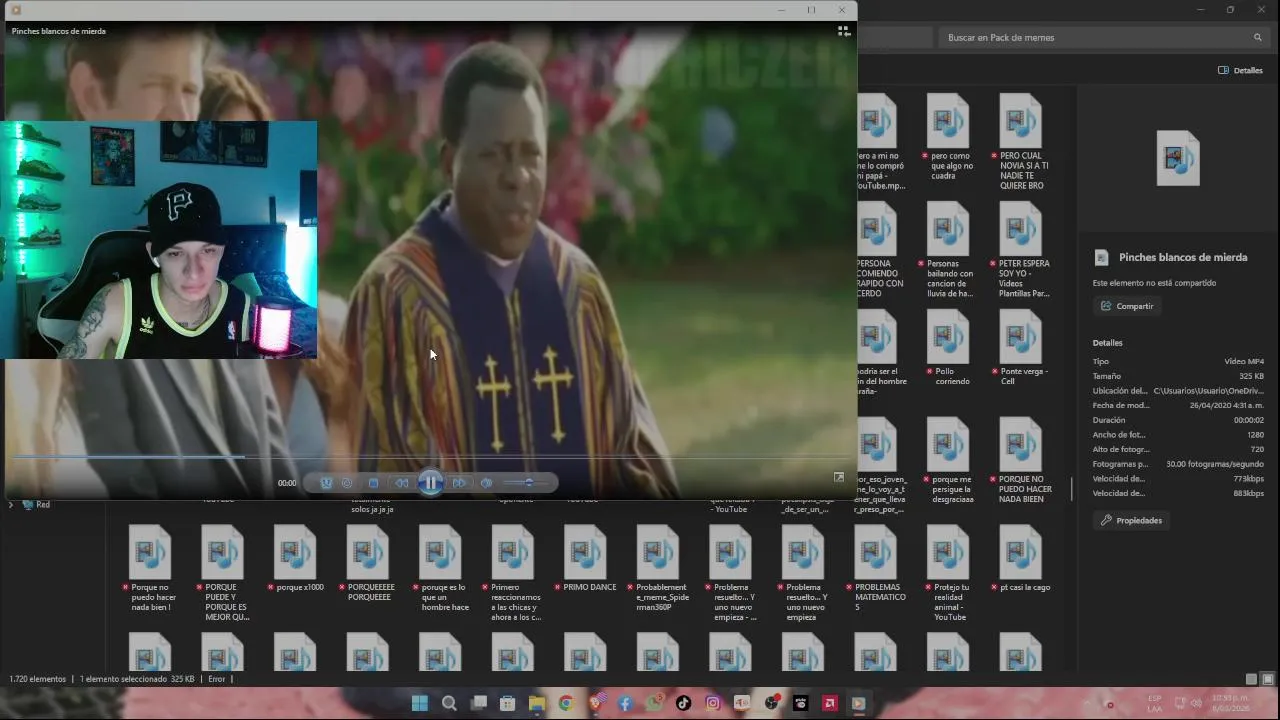
Task: Select 'porque me persigue la desgraciaaa' file
Action: tap(947, 460)
